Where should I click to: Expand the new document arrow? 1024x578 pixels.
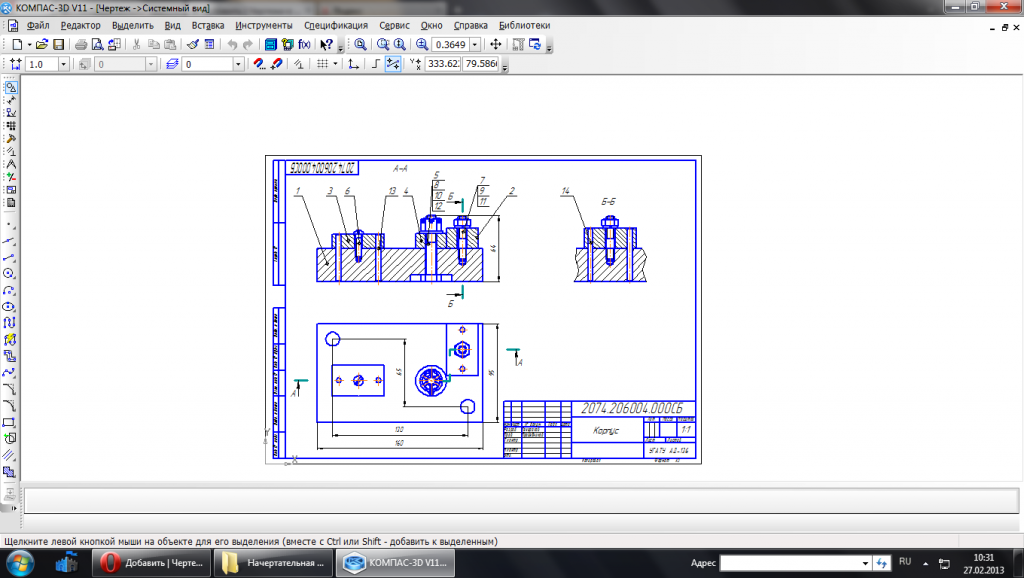point(29,44)
